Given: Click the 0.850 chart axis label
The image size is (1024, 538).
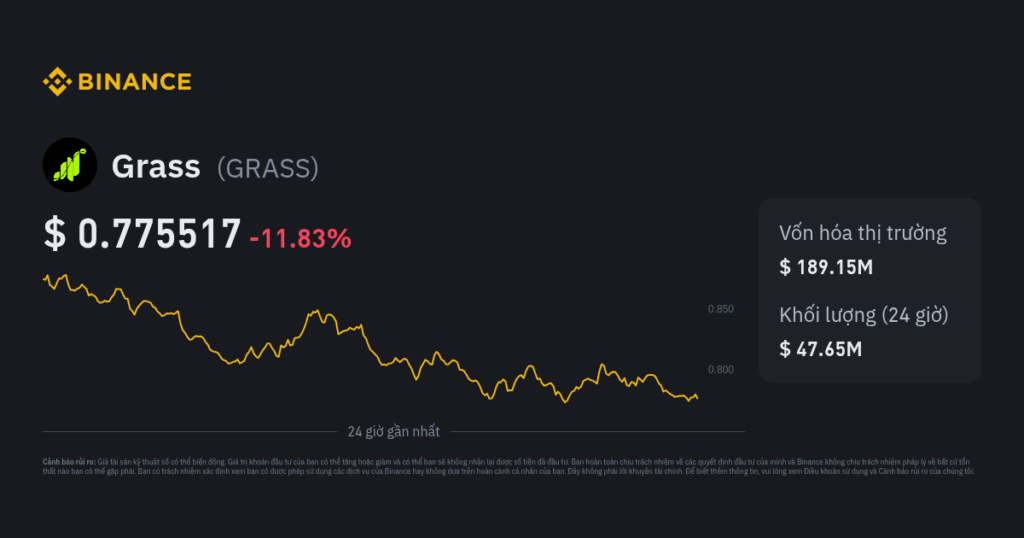Looking at the screenshot, I should pyautogui.click(x=720, y=309).
